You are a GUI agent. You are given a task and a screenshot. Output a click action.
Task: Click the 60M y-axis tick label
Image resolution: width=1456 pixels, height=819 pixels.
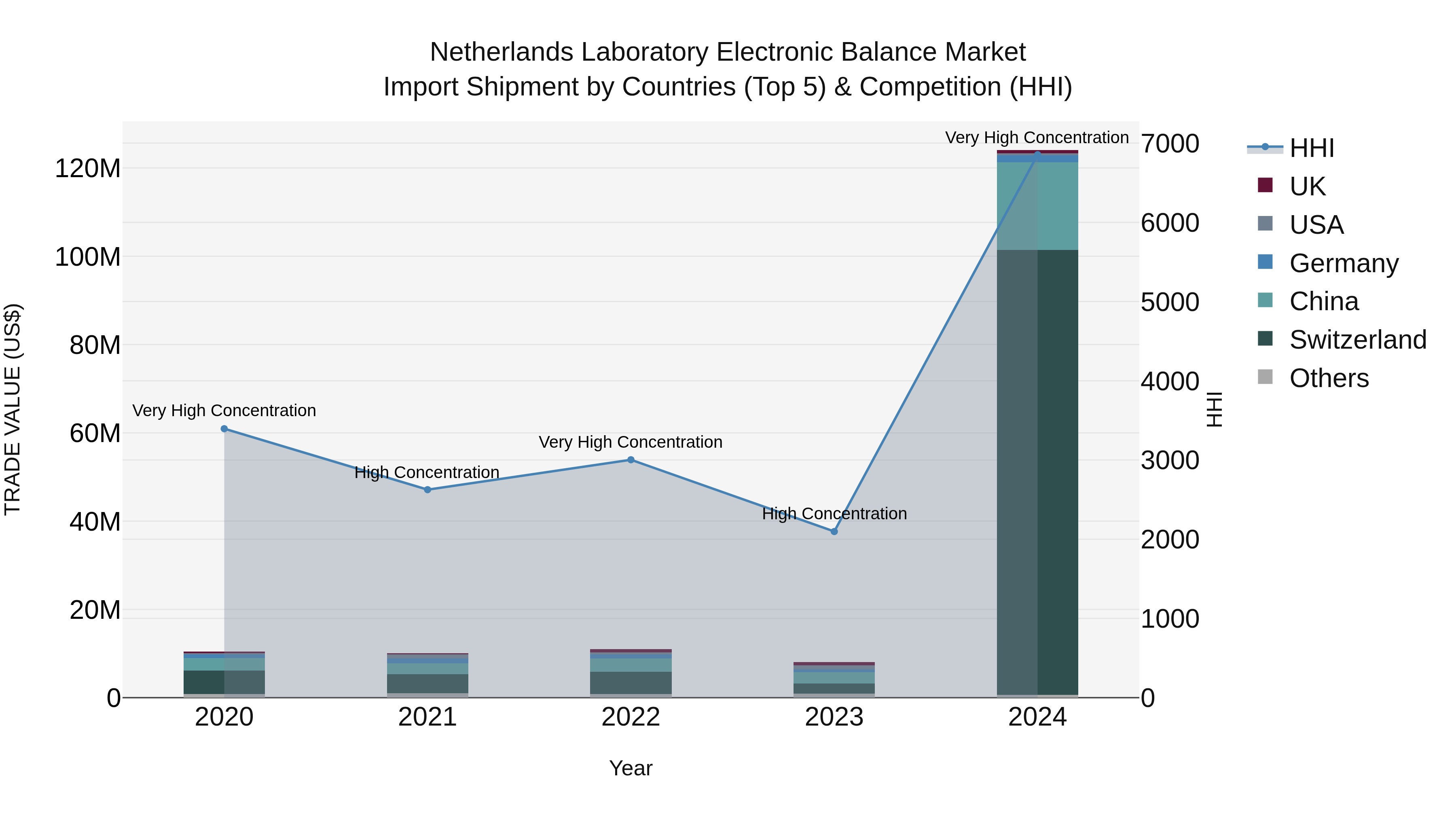[95, 433]
